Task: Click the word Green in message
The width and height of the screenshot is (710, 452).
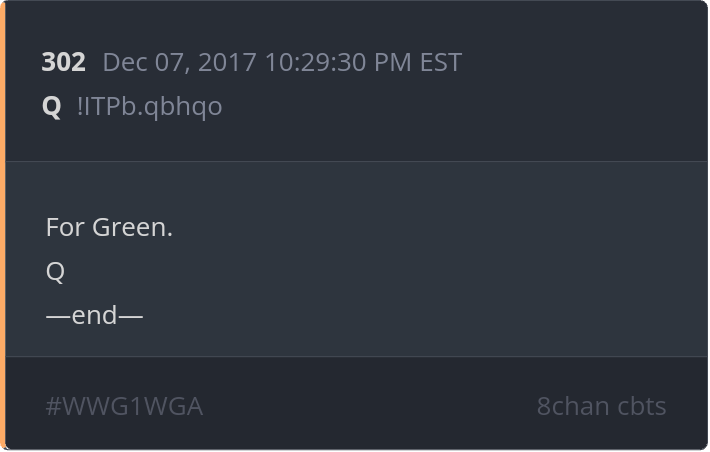Action: click(129, 227)
